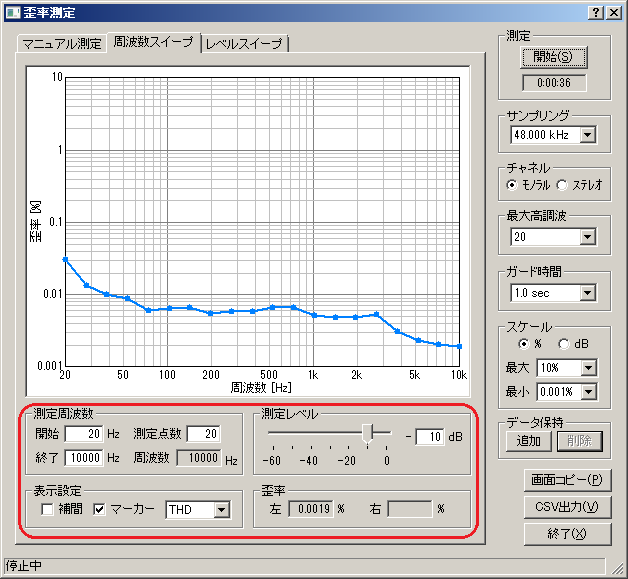Start measurement with 開始(S) button

tap(554, 57)
